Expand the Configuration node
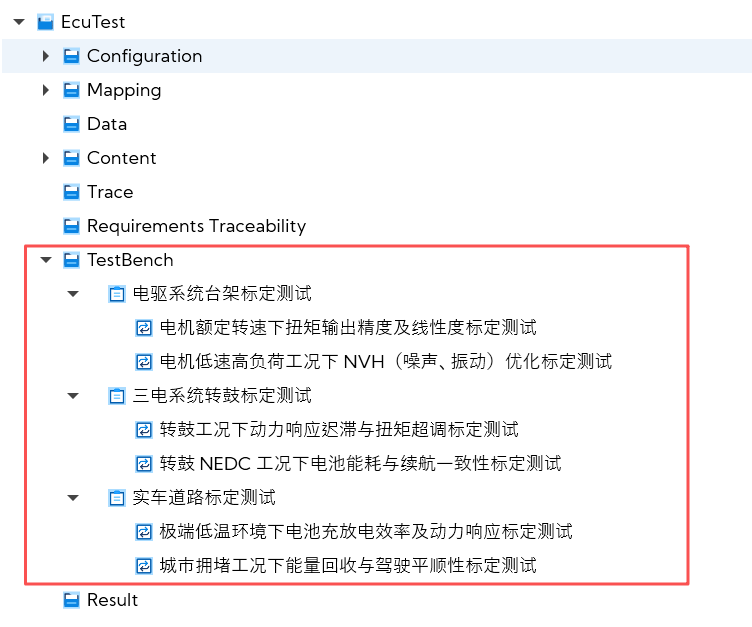Viewport: 752px width, 627px height. [46, 56]
